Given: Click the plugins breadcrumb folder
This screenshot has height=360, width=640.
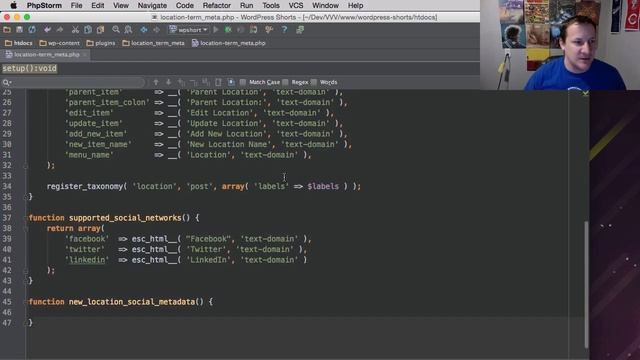Looking at the screenshot, I should [x=101, y=43].
